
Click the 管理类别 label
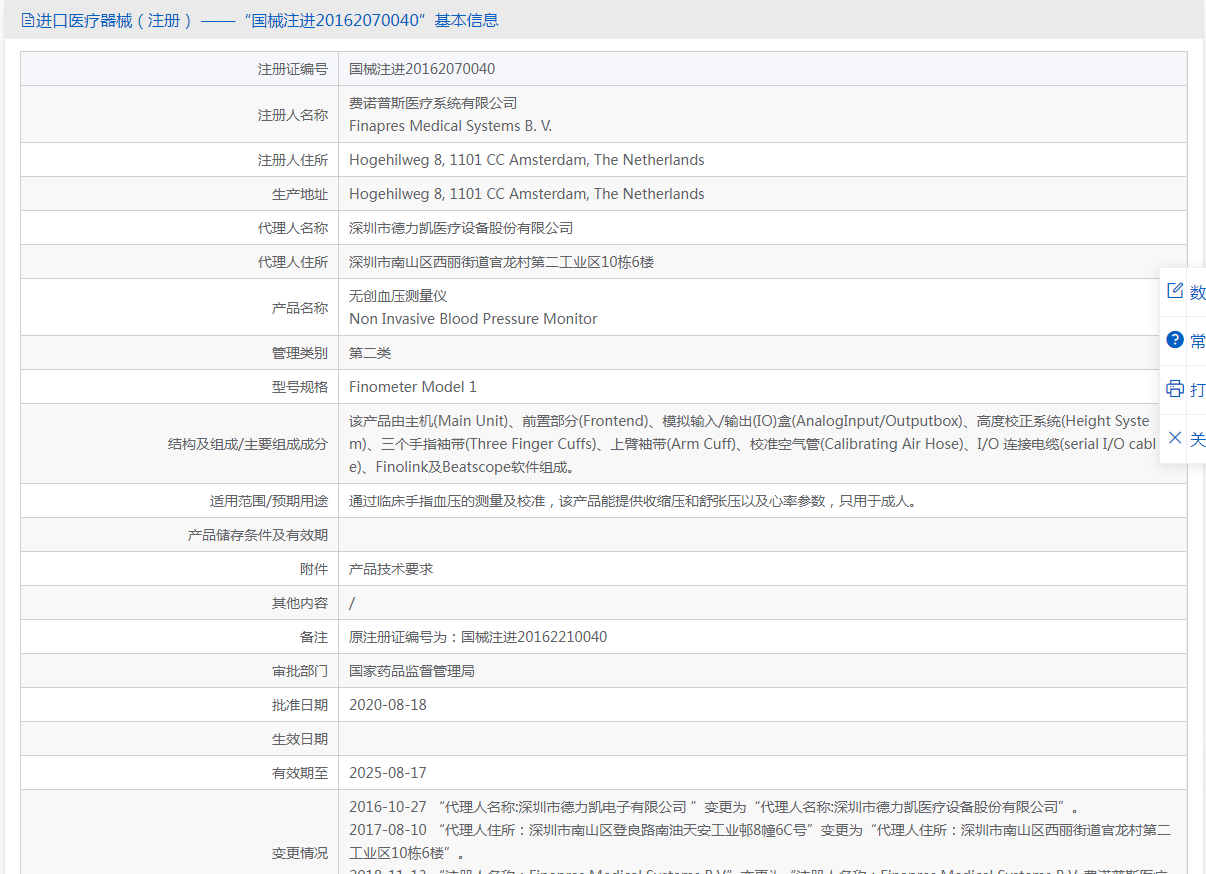point(300,353)
